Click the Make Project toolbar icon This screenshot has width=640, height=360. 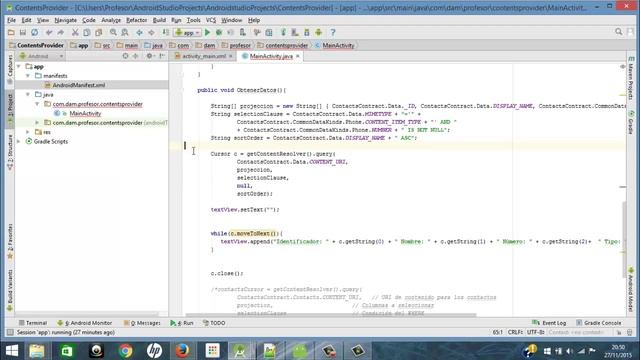(165, 32)
